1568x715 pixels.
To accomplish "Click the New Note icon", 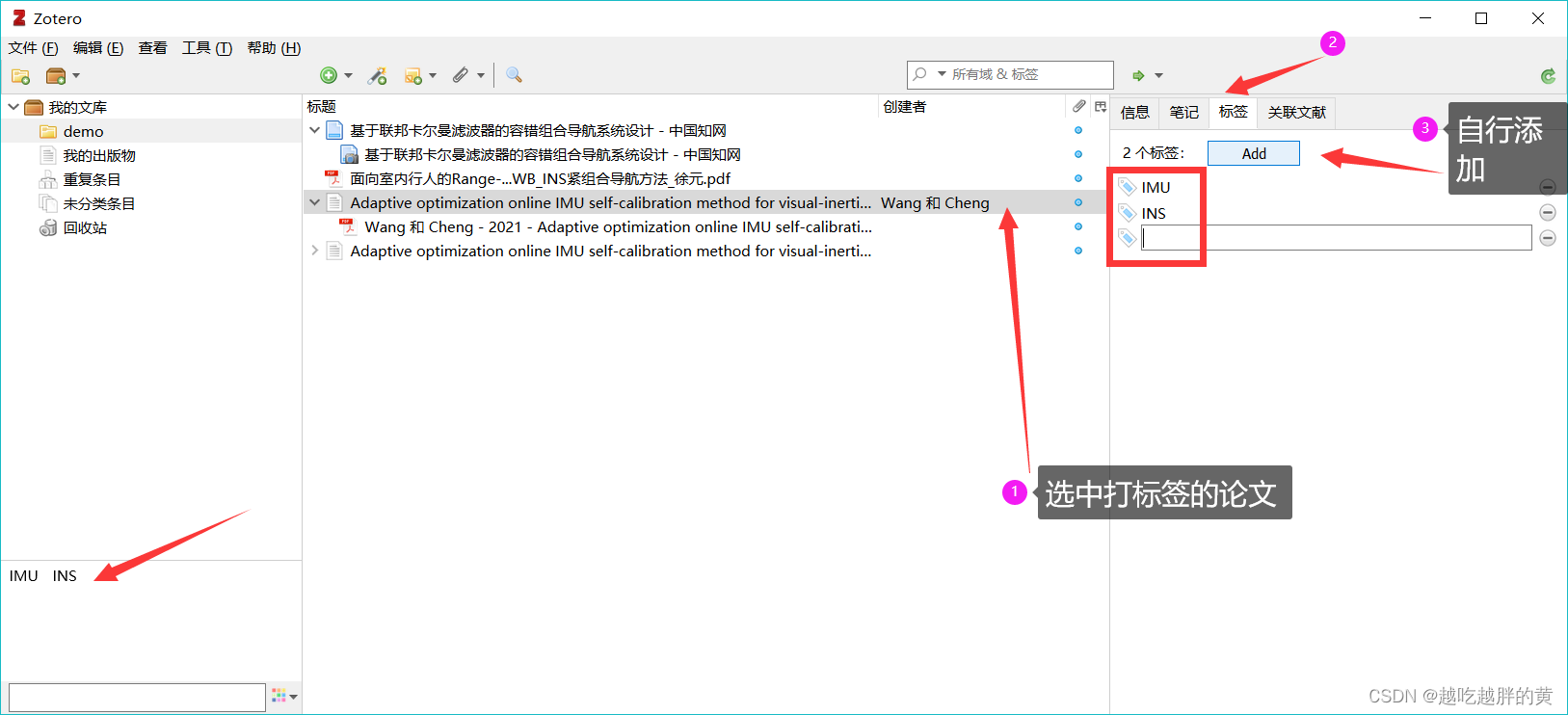I will tap(413, 75).
